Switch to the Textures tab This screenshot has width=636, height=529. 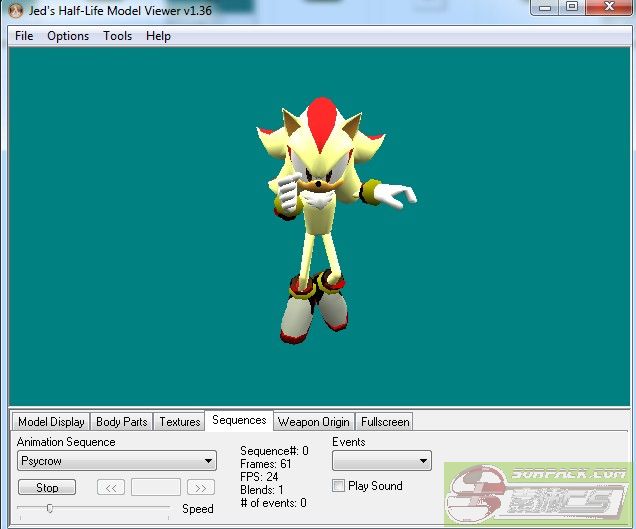pos(180,422)
